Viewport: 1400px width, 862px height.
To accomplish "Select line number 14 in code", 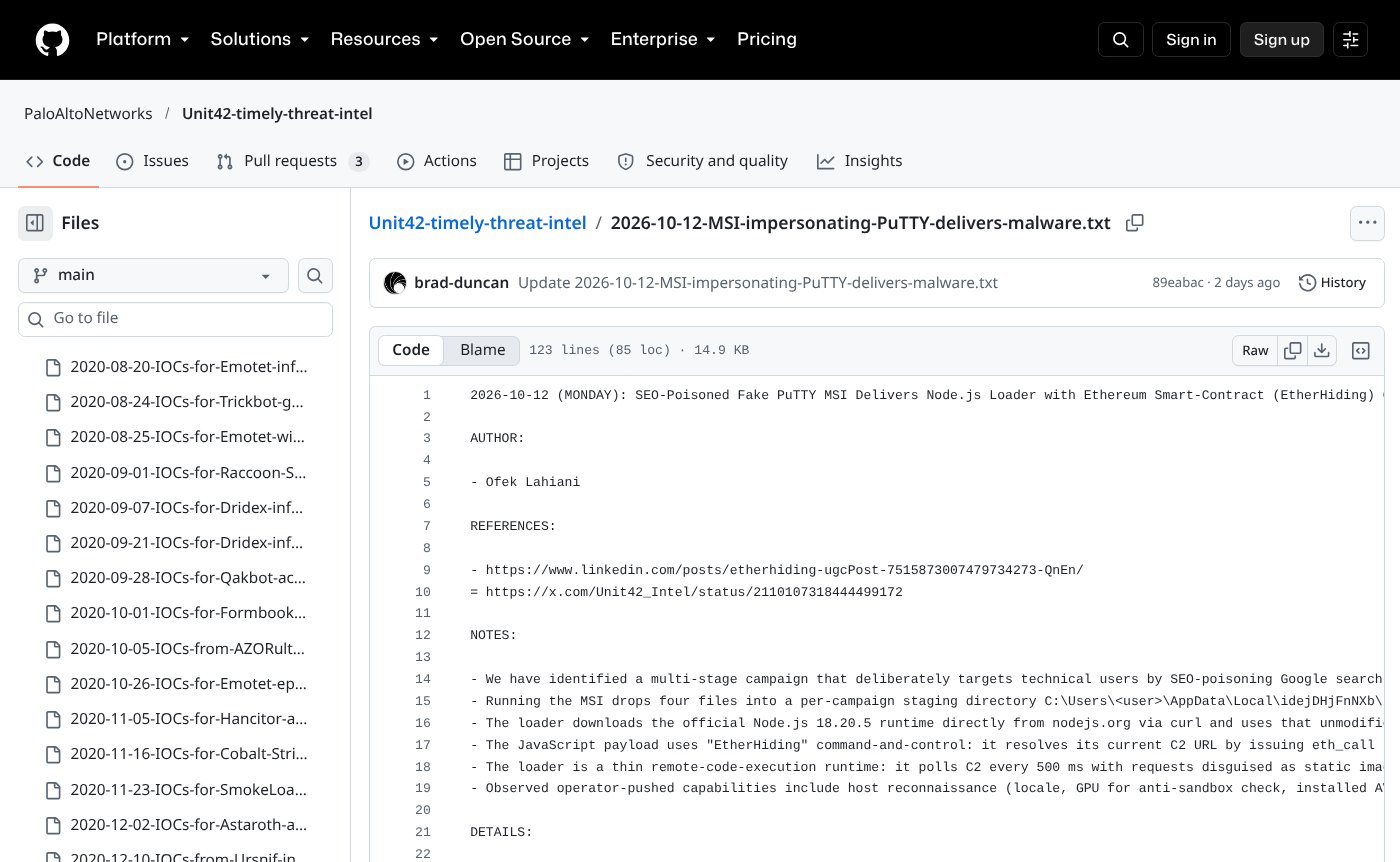I will (x=422, y=679).
